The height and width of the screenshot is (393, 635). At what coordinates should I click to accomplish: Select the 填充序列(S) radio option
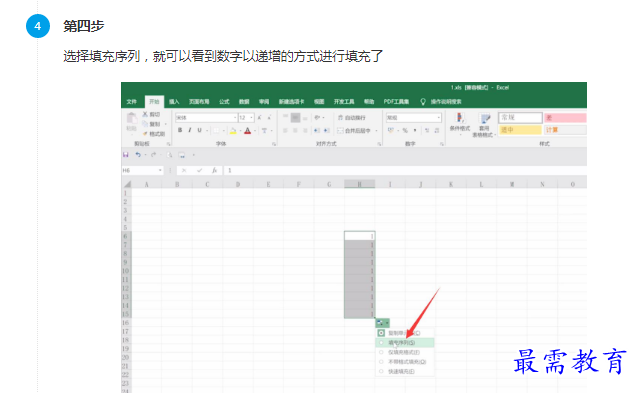point(381,343)
